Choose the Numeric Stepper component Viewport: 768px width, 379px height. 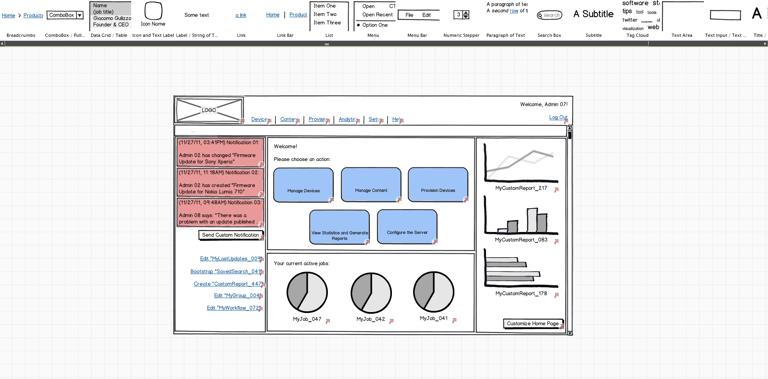click(461, 20)
